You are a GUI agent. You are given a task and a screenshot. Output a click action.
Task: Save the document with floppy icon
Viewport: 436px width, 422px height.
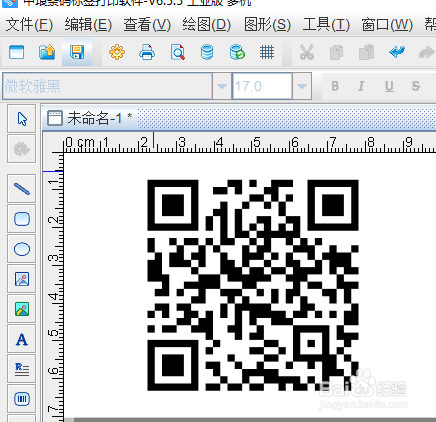[77, 52]
